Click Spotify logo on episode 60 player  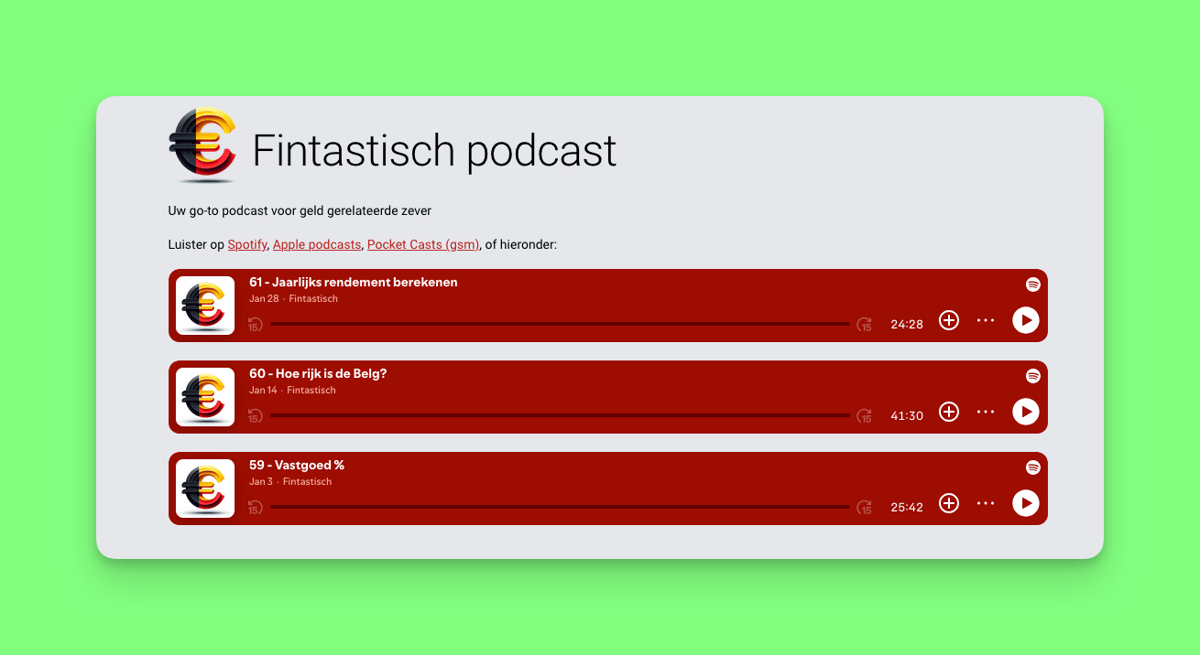1033,376
